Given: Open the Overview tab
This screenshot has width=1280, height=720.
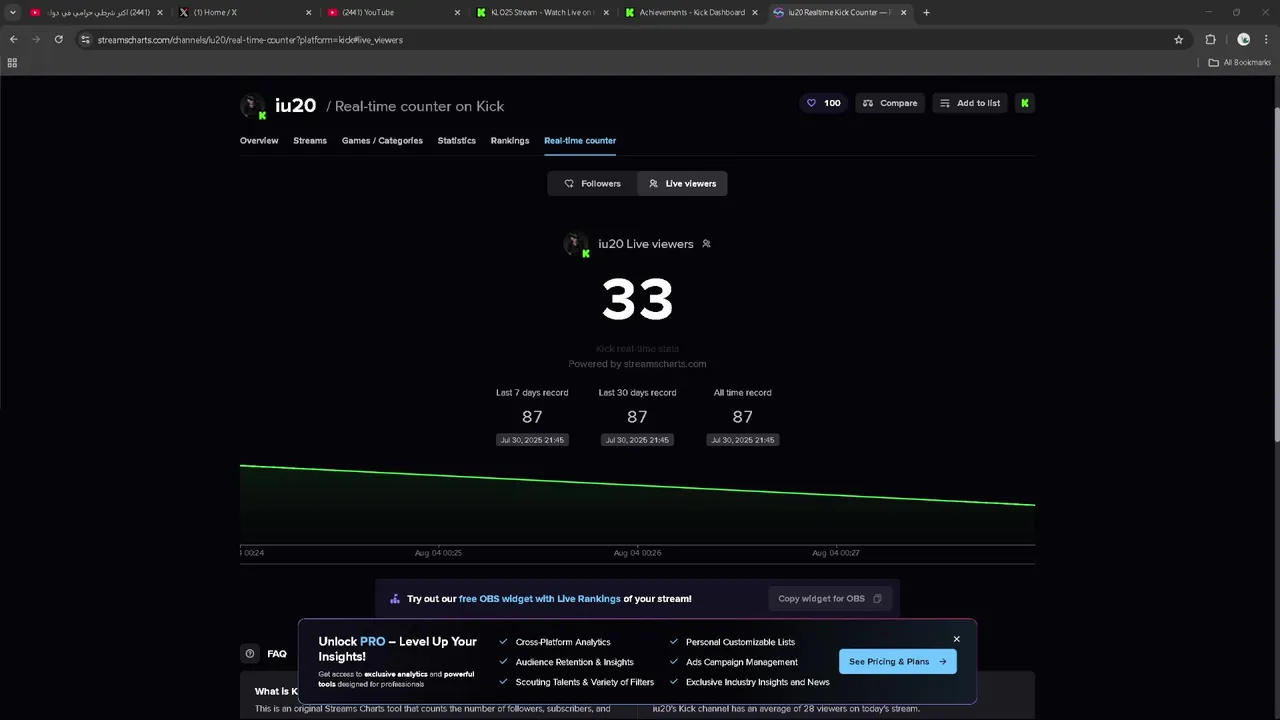Looking at the screenshot, I should click(x=259, y=140).
